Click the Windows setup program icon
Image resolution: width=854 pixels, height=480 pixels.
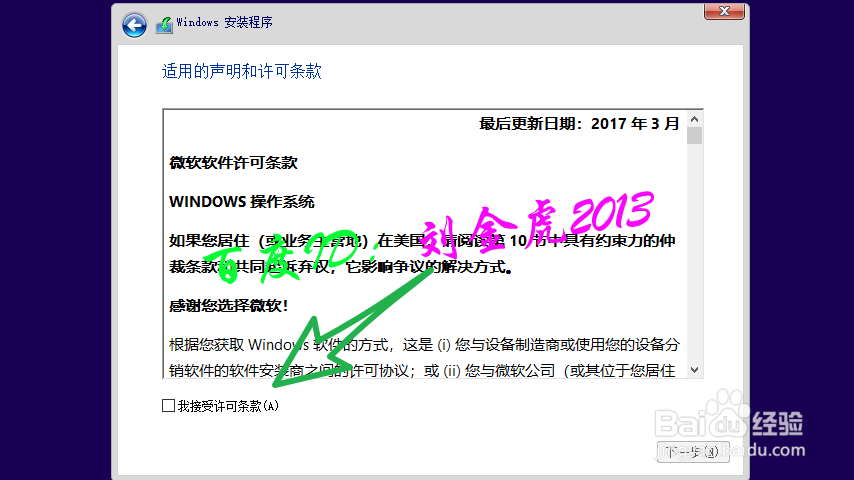click(164, 25)
